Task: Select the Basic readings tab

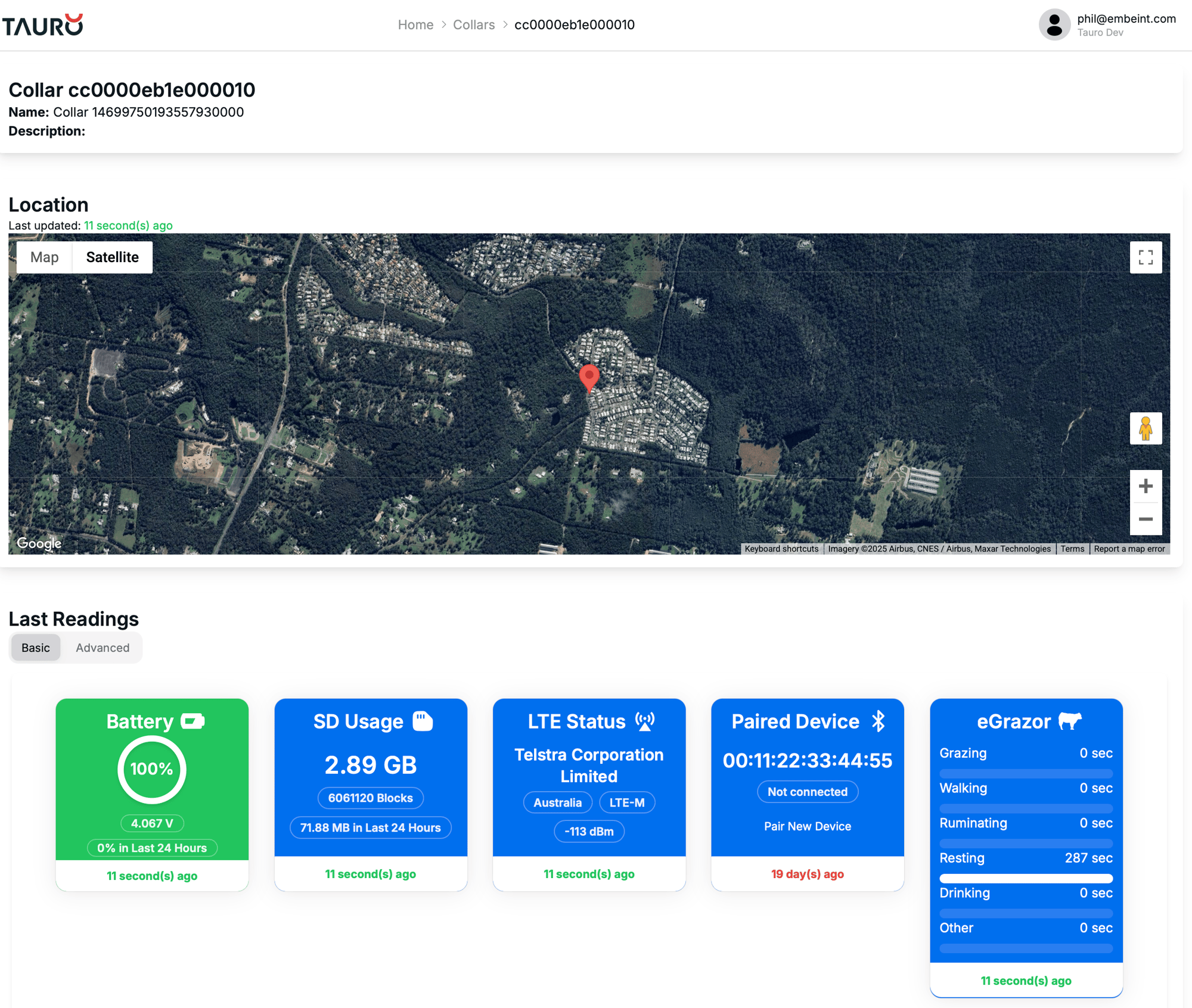Action: click(35, 647)
